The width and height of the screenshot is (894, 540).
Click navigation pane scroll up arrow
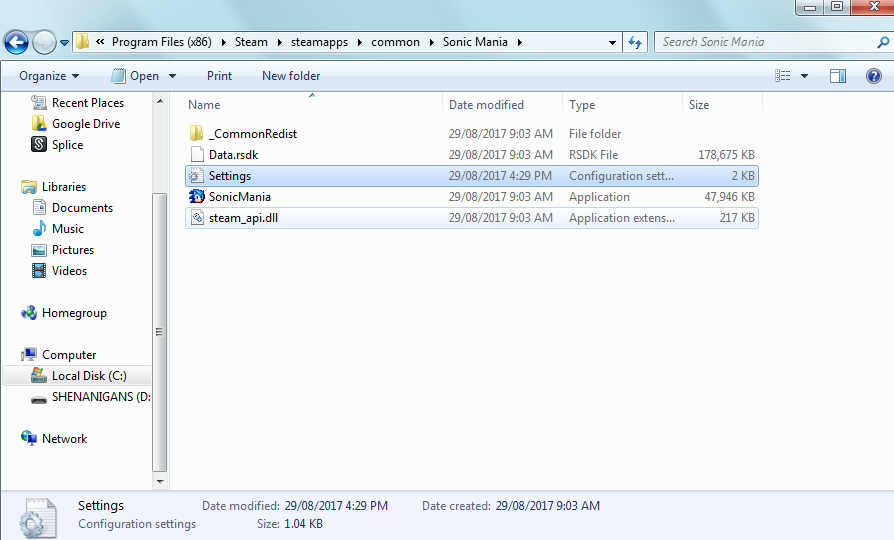(160, 101)
